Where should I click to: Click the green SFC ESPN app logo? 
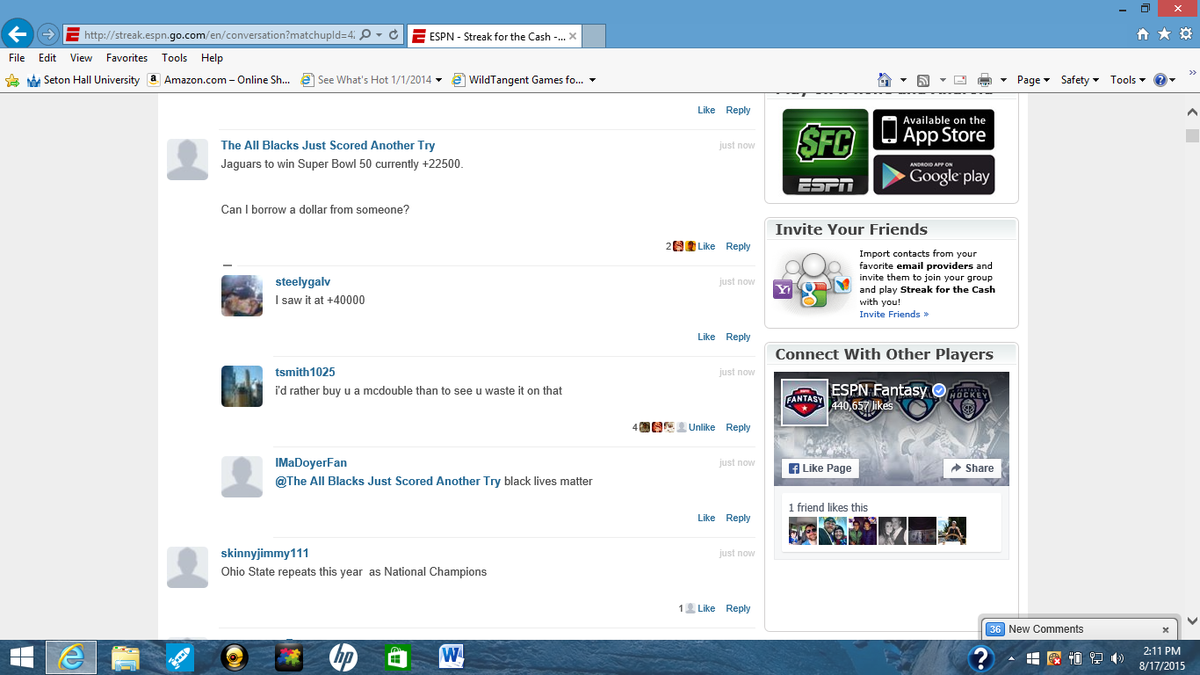coord(824,152)
